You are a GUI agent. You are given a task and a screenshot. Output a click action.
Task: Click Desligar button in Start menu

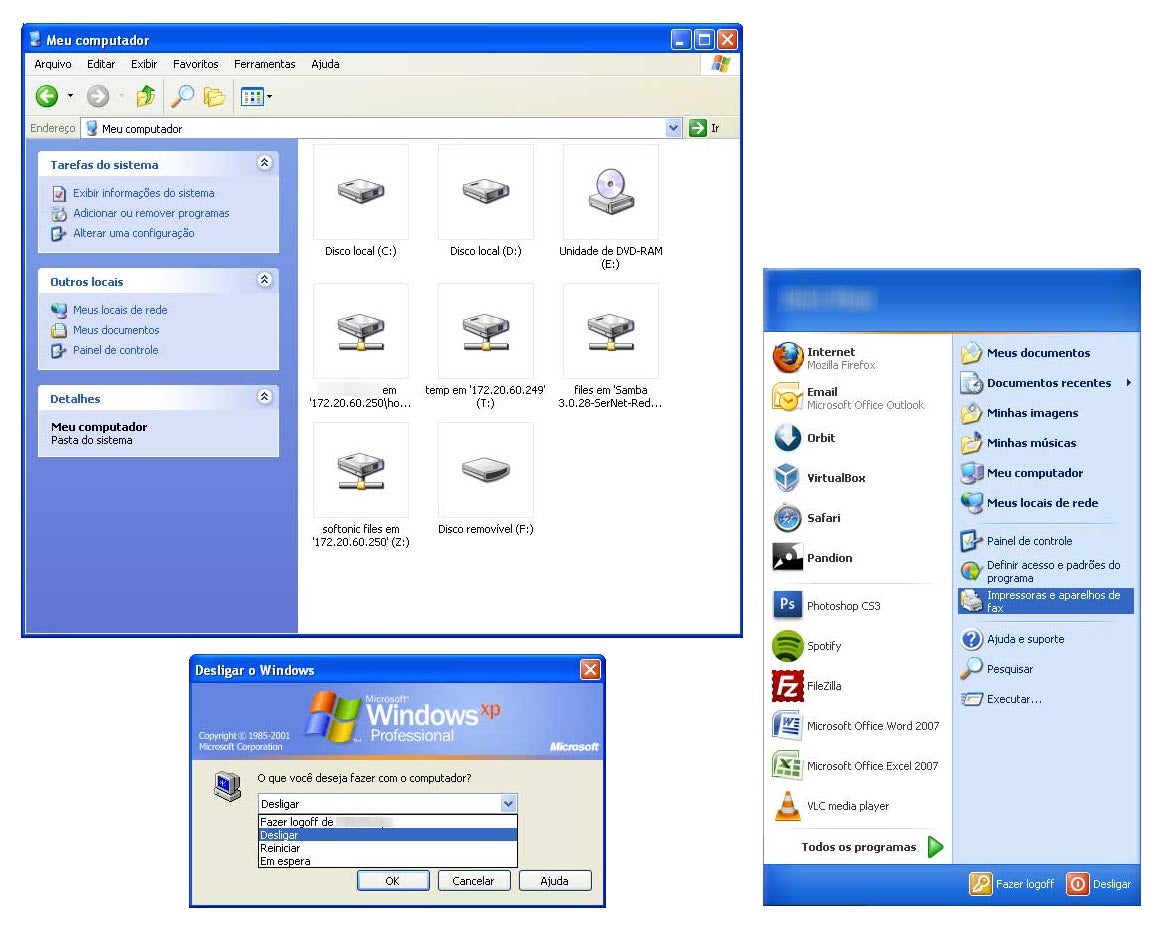click(x=1099, y=884)
